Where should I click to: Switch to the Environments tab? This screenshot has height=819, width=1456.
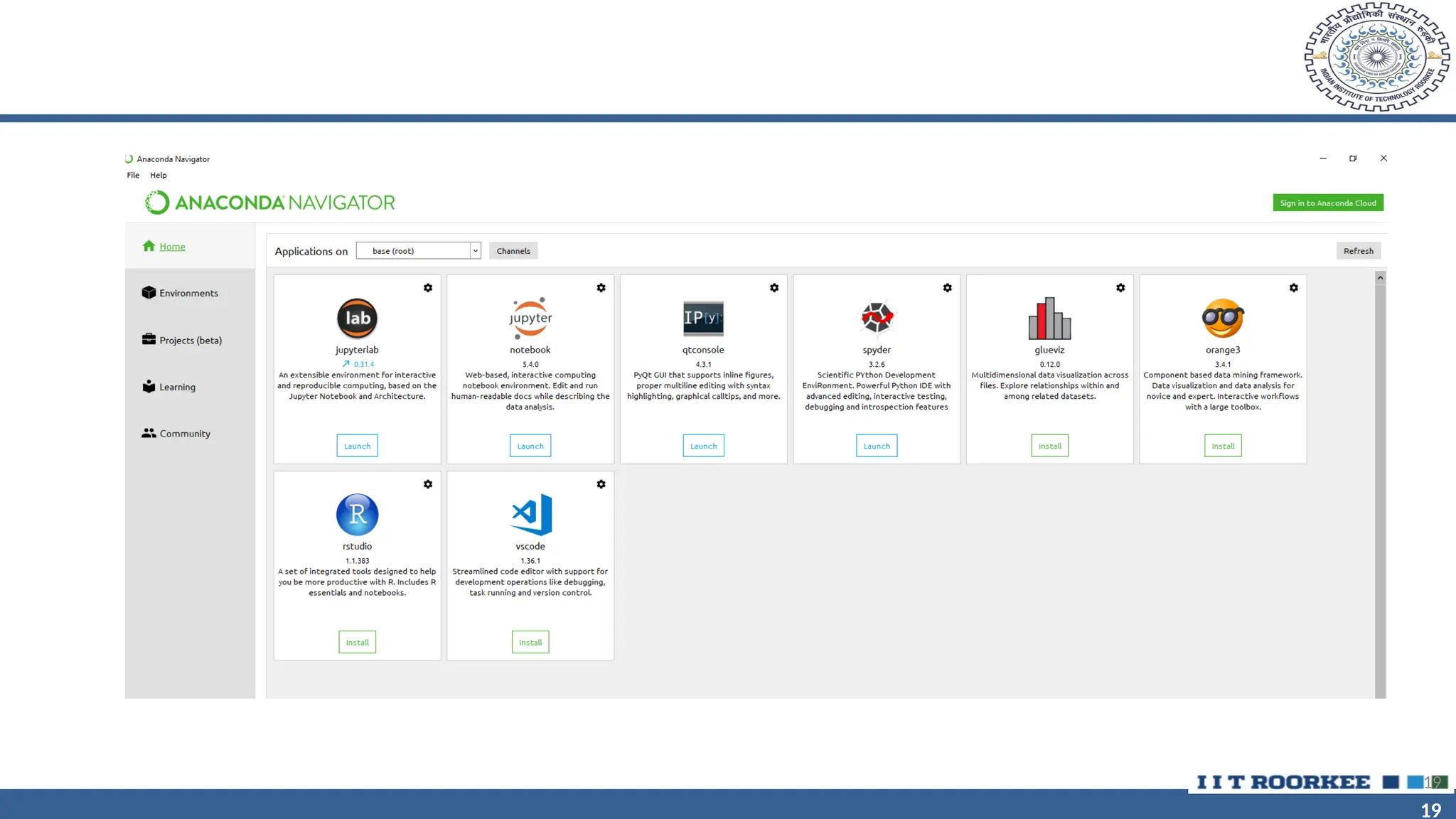(x=188, y=293)
